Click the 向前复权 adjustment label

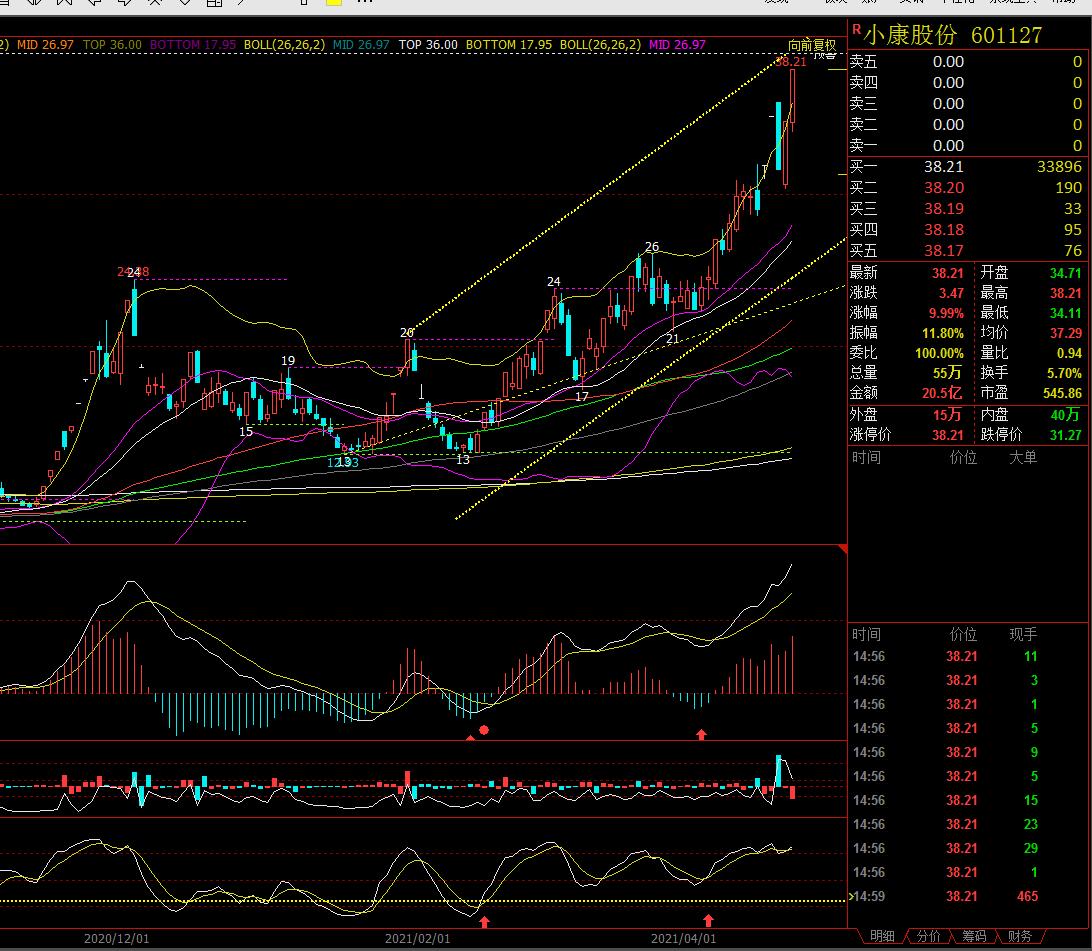pos(812,45)
